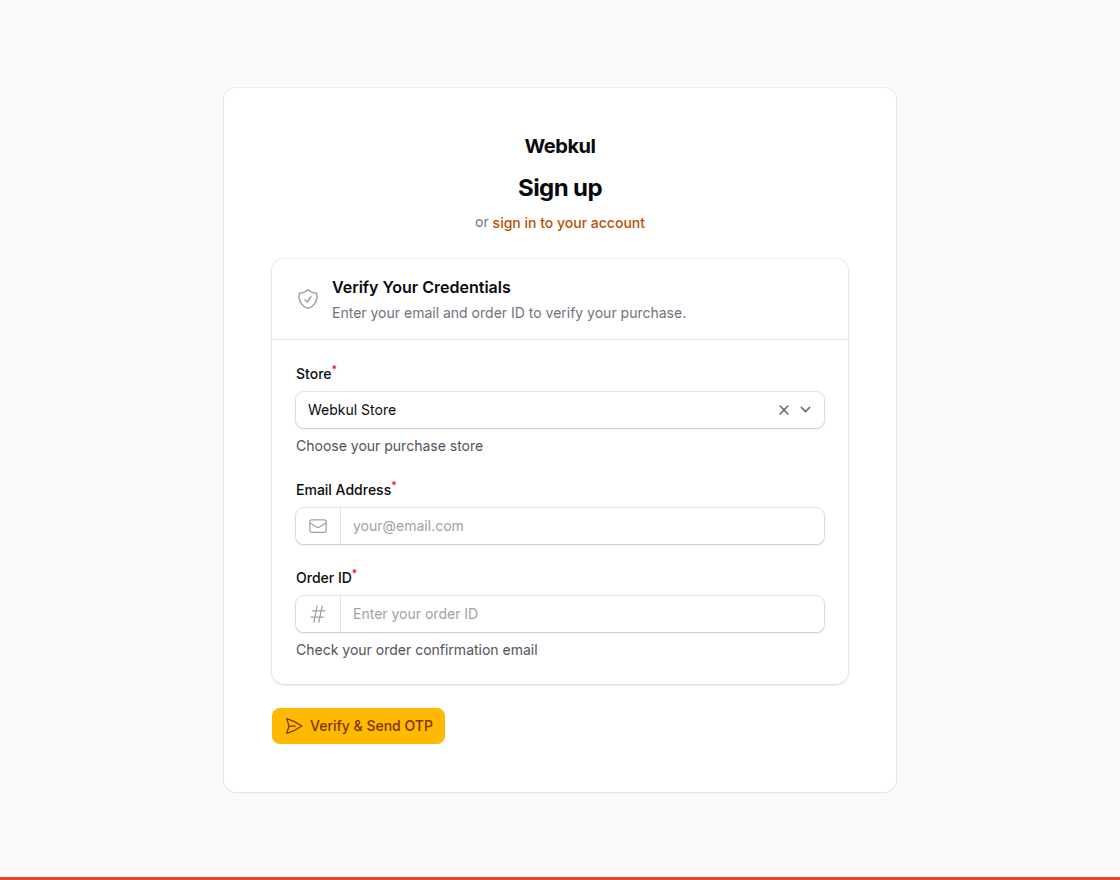
Task: Click the red asterisk beside Email Address
Action: 393,482
